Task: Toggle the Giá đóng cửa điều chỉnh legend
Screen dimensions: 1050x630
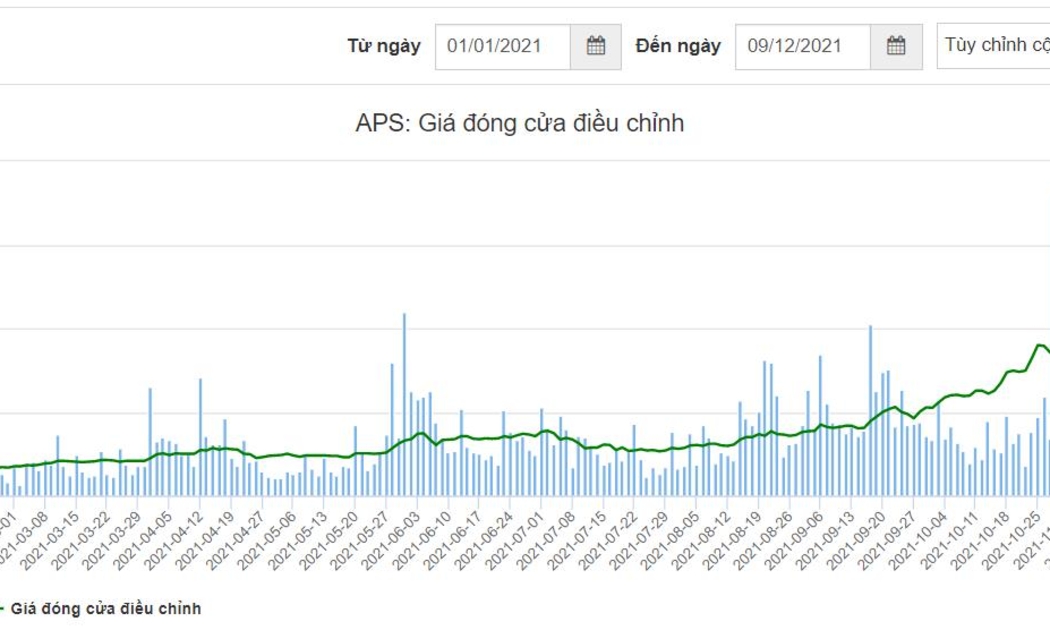Action: point(100,609)
